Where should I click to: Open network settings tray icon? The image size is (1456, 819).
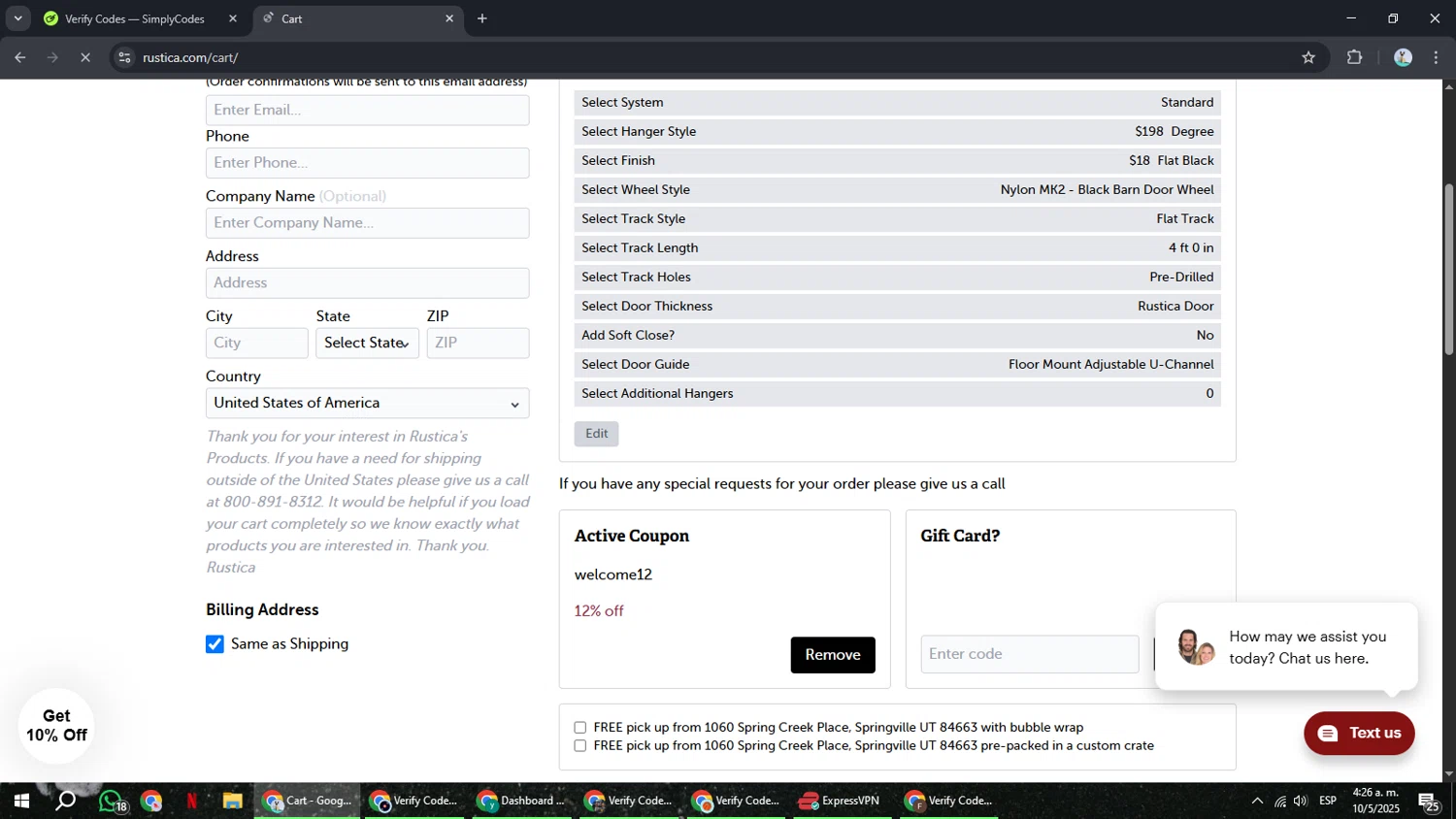click(x=1280, y=802)
